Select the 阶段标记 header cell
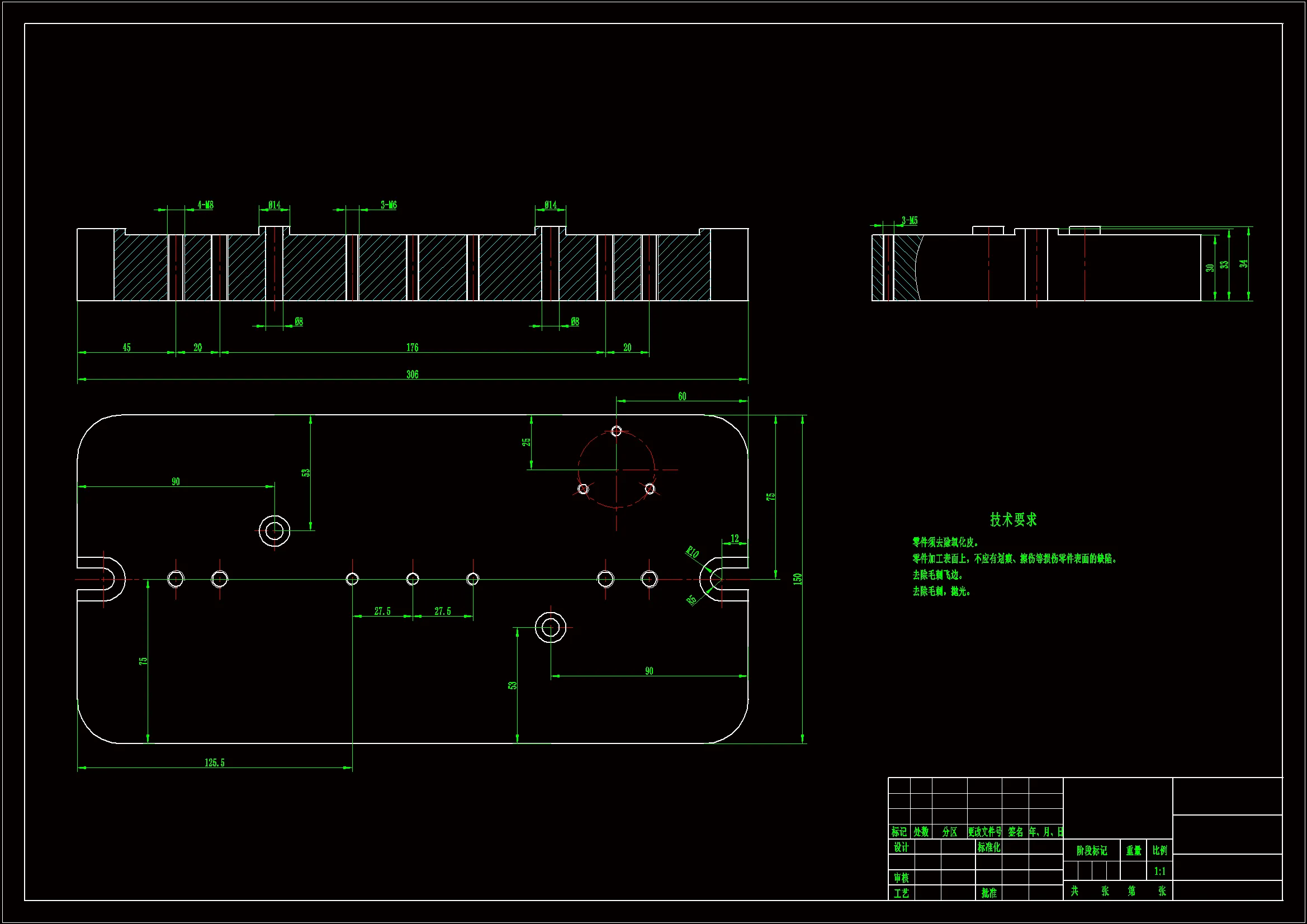 click(x=1091, y=851)
